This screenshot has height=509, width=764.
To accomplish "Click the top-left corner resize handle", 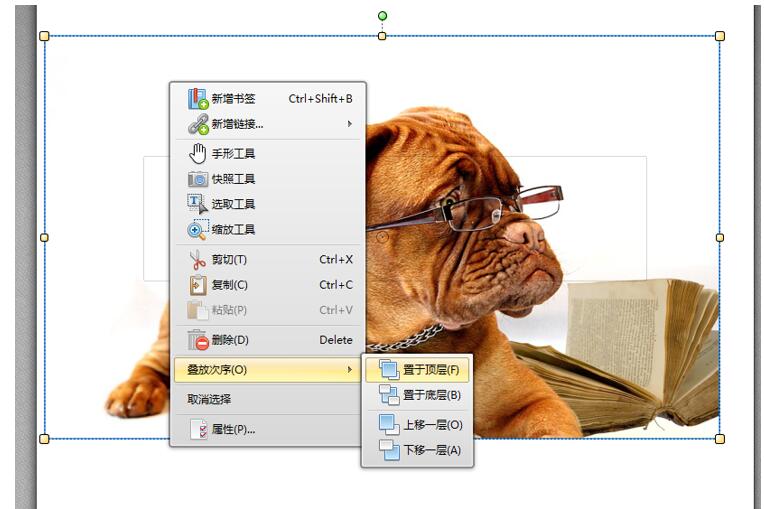I will click(44, 36).
